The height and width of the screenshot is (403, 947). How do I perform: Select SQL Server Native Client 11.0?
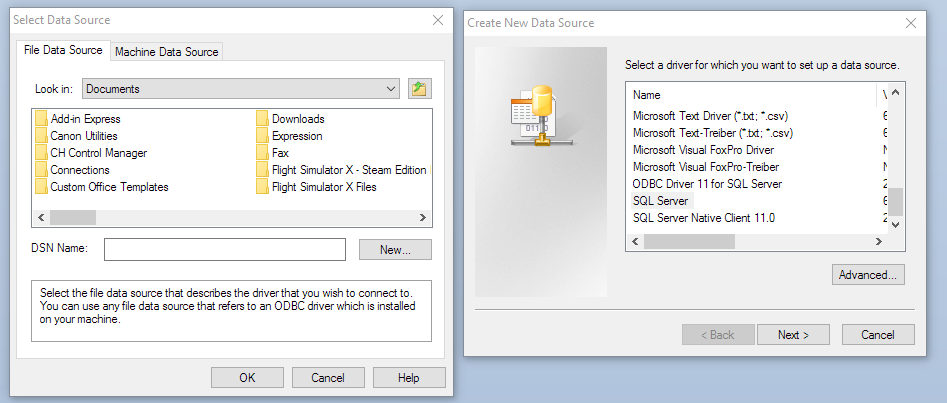click(704, 218)
